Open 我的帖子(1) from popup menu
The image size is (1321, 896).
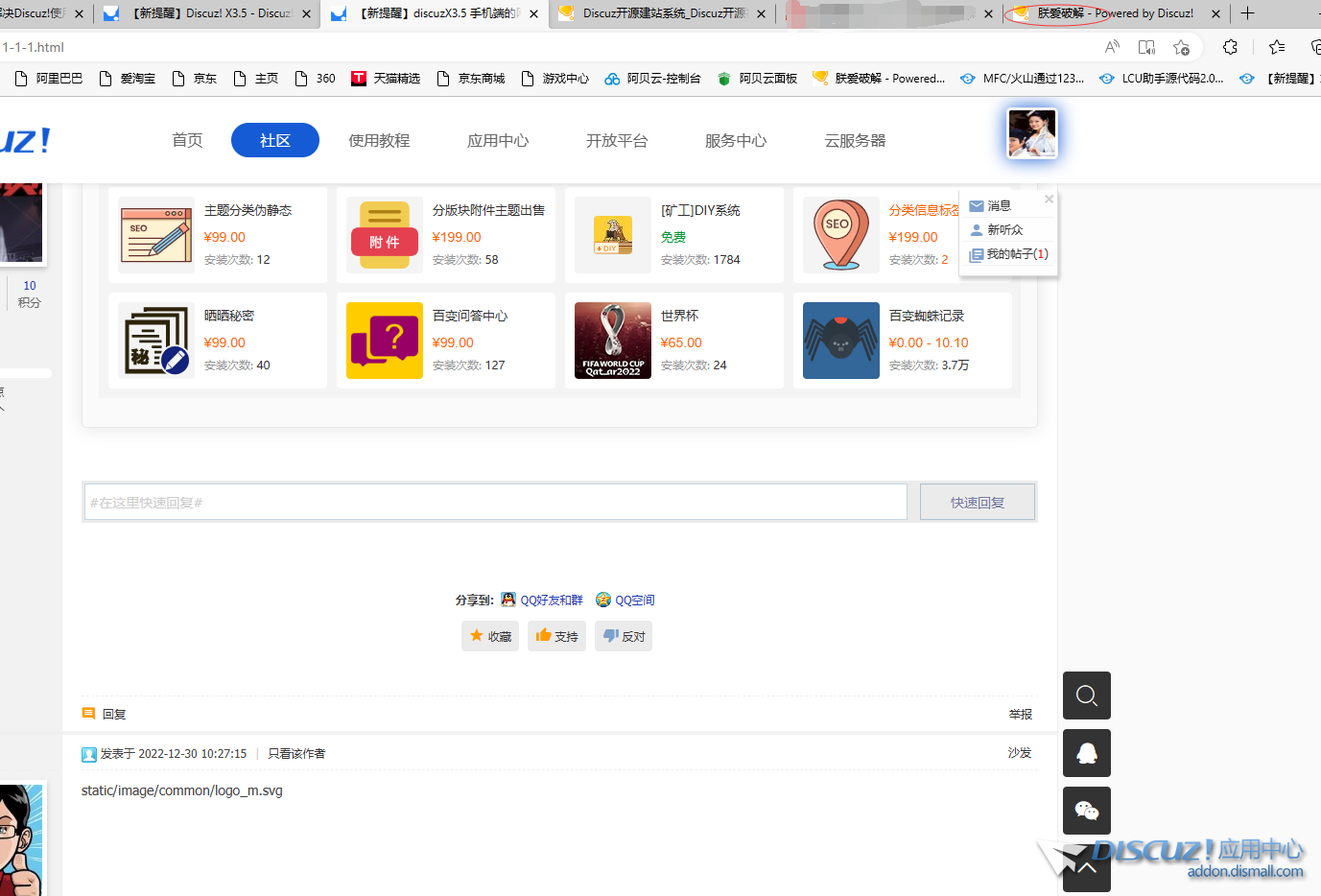pos(1017,254)
